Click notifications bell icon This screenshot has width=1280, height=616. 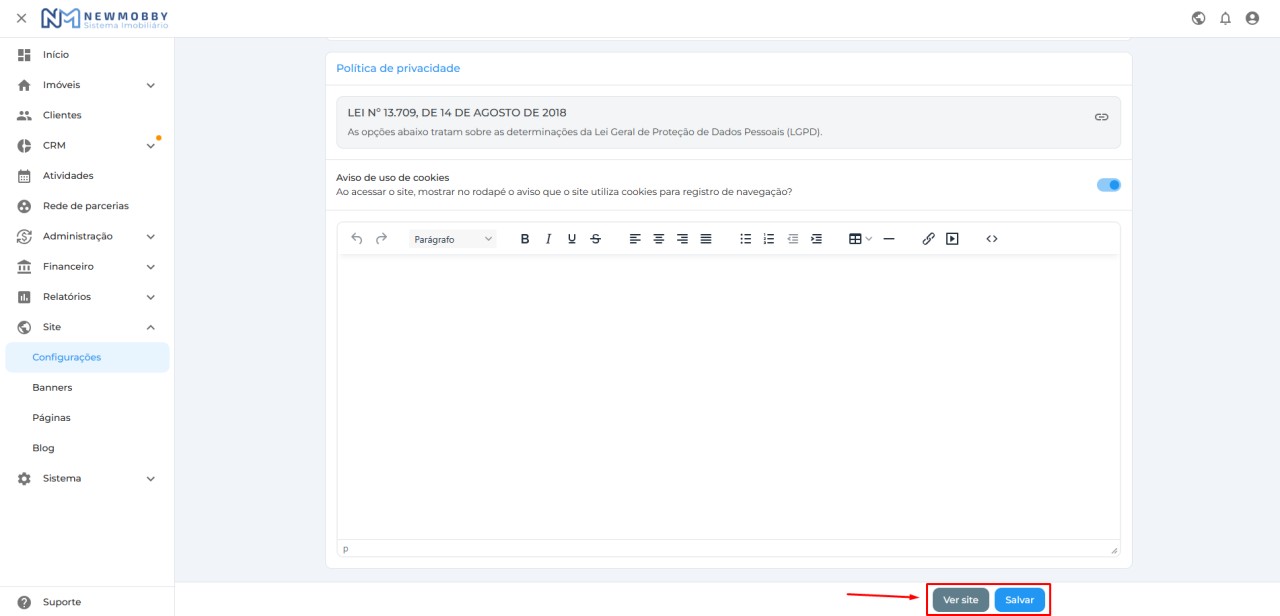pyautogui.click(x=1225, y=18)
